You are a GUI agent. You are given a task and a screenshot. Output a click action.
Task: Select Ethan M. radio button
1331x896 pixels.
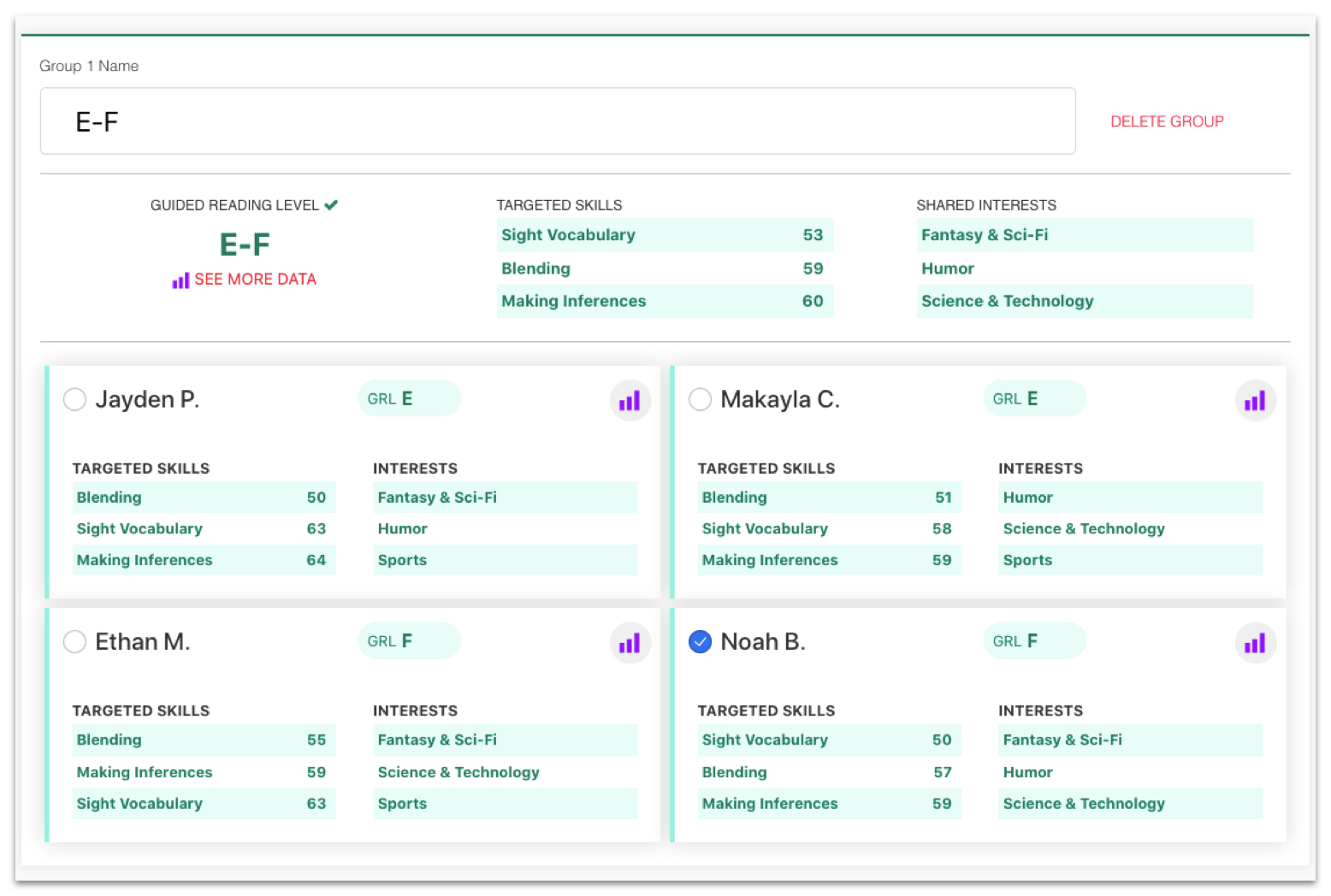[75, 642]
